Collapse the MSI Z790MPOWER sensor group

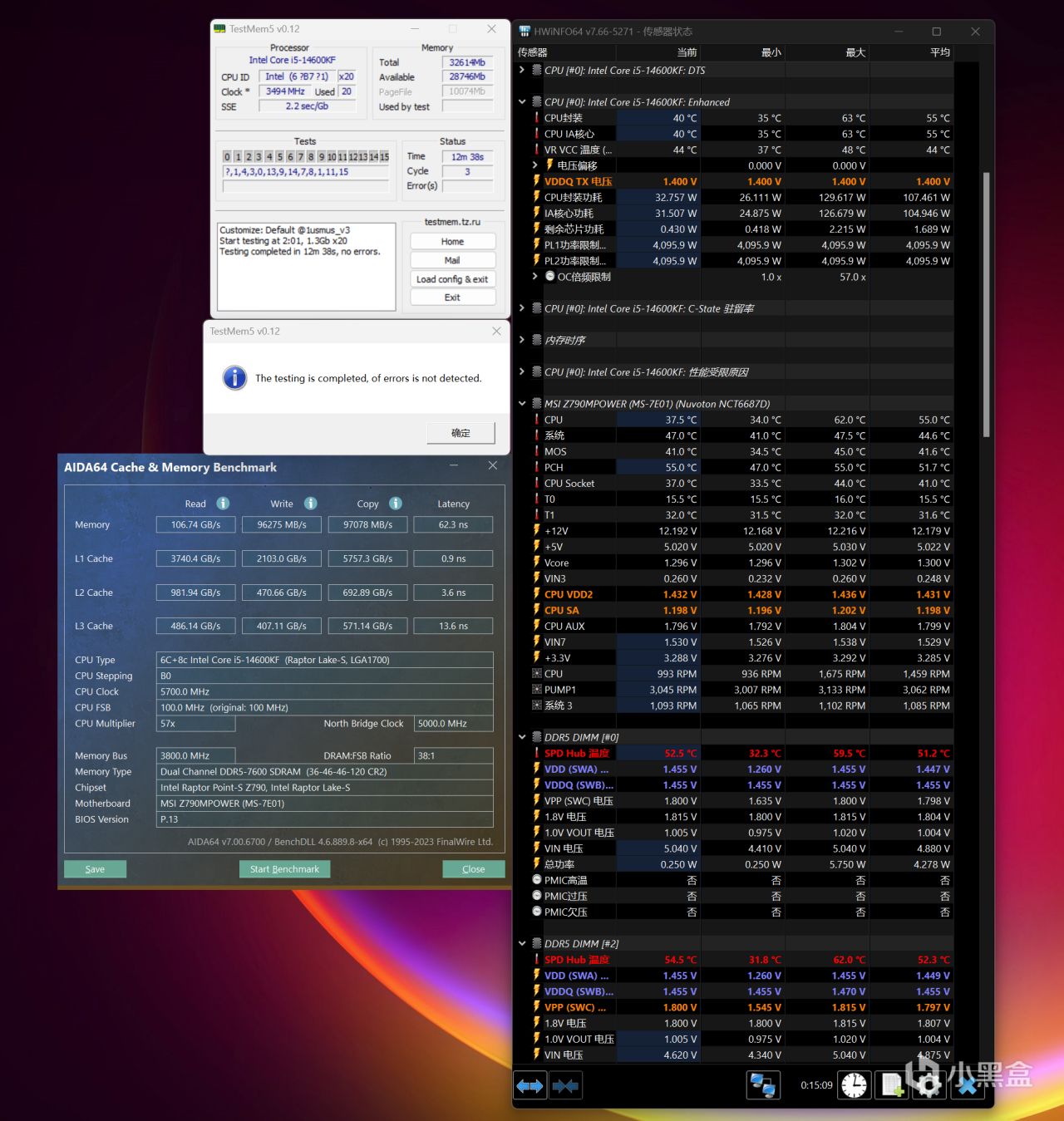(522, 404)
